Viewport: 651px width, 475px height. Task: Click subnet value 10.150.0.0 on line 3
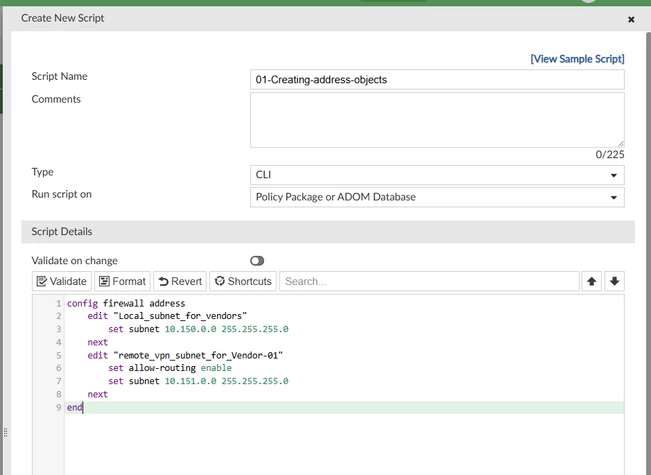pyautogui.click(x=190, y=329)
